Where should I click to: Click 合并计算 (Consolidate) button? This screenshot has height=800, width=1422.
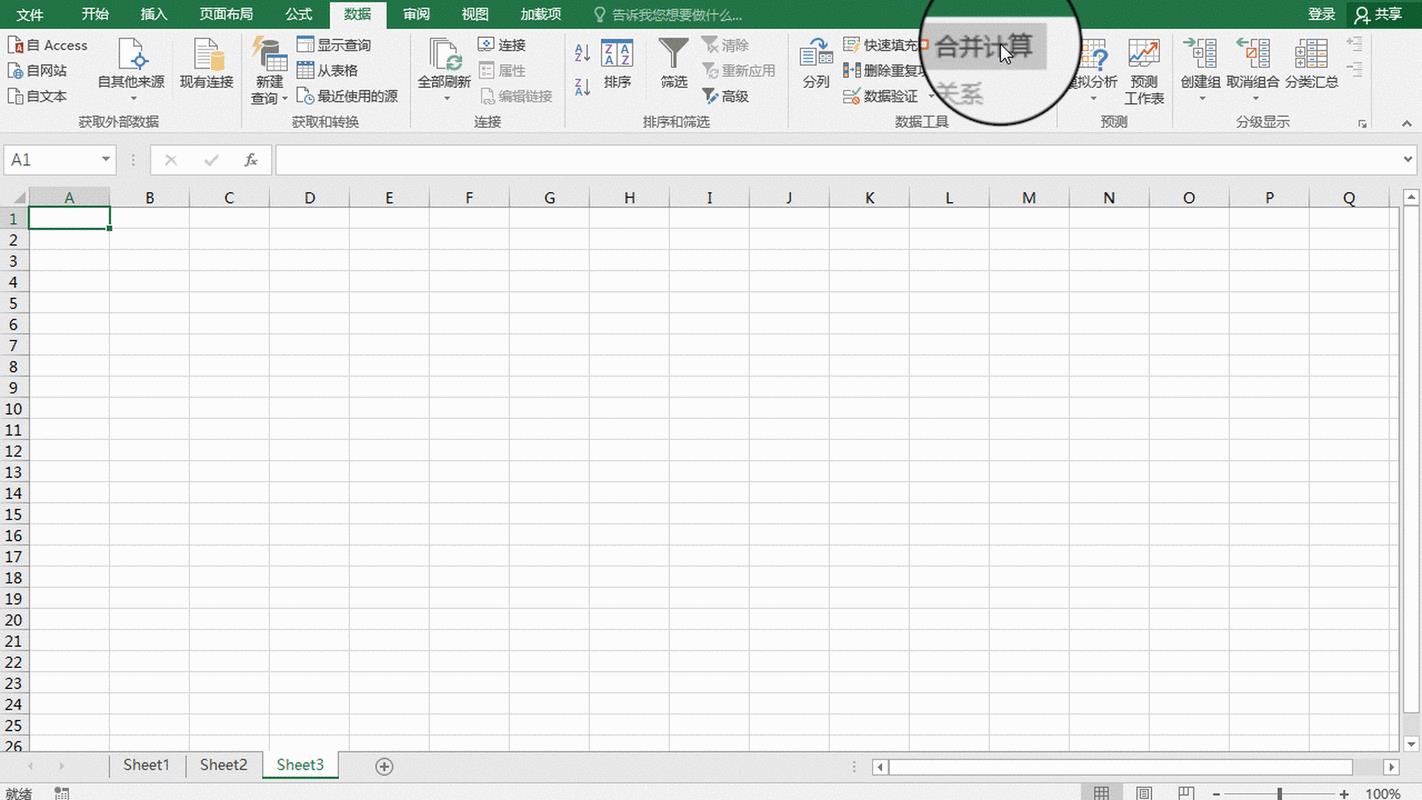coord(982,47)
